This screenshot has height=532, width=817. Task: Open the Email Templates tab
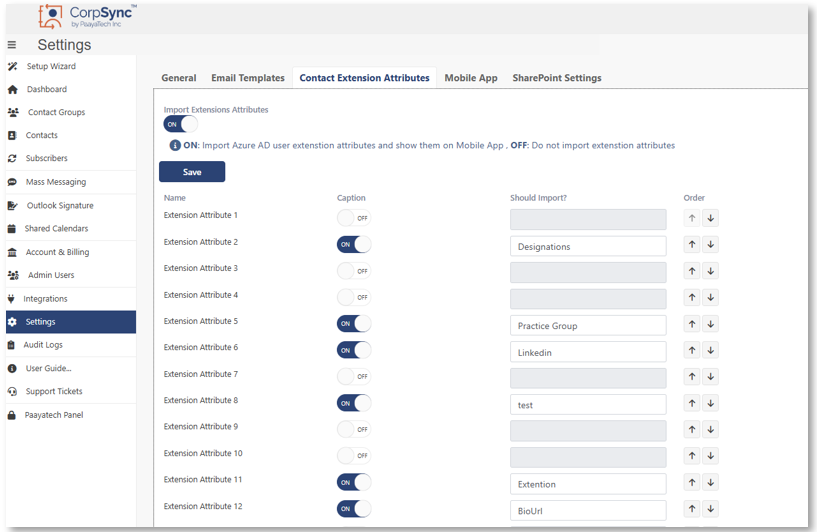coord(248,78)
